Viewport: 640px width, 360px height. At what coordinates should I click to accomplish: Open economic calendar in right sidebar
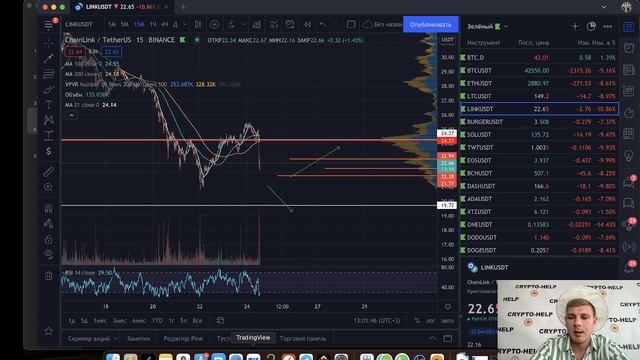pyautogui.click(x=629, y=133)
